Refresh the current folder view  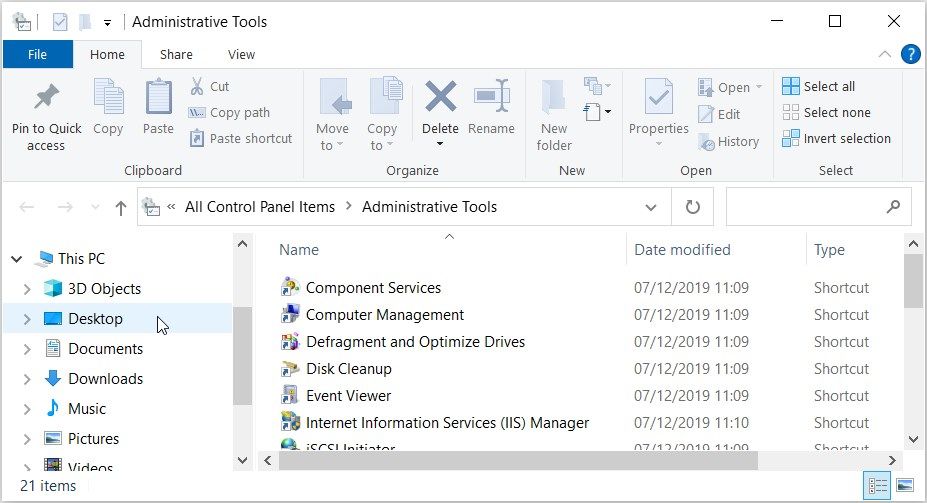(692, 207)
